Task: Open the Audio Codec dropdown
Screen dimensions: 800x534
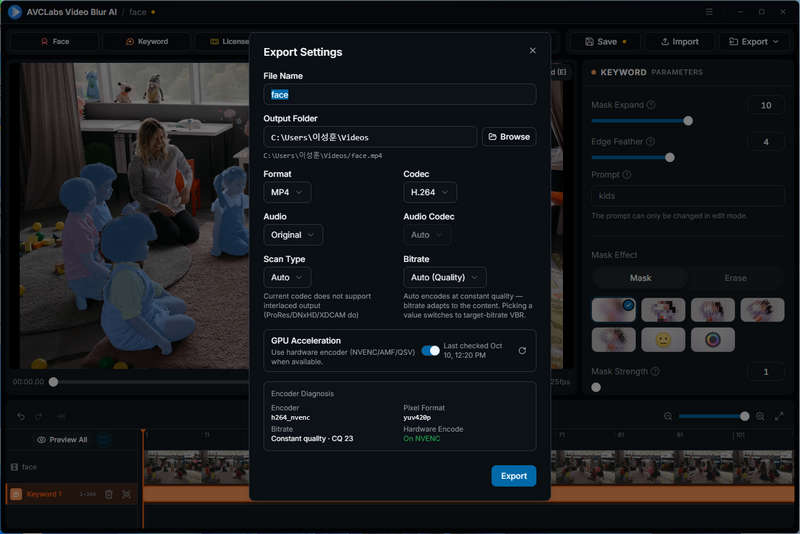Action: 427,235
